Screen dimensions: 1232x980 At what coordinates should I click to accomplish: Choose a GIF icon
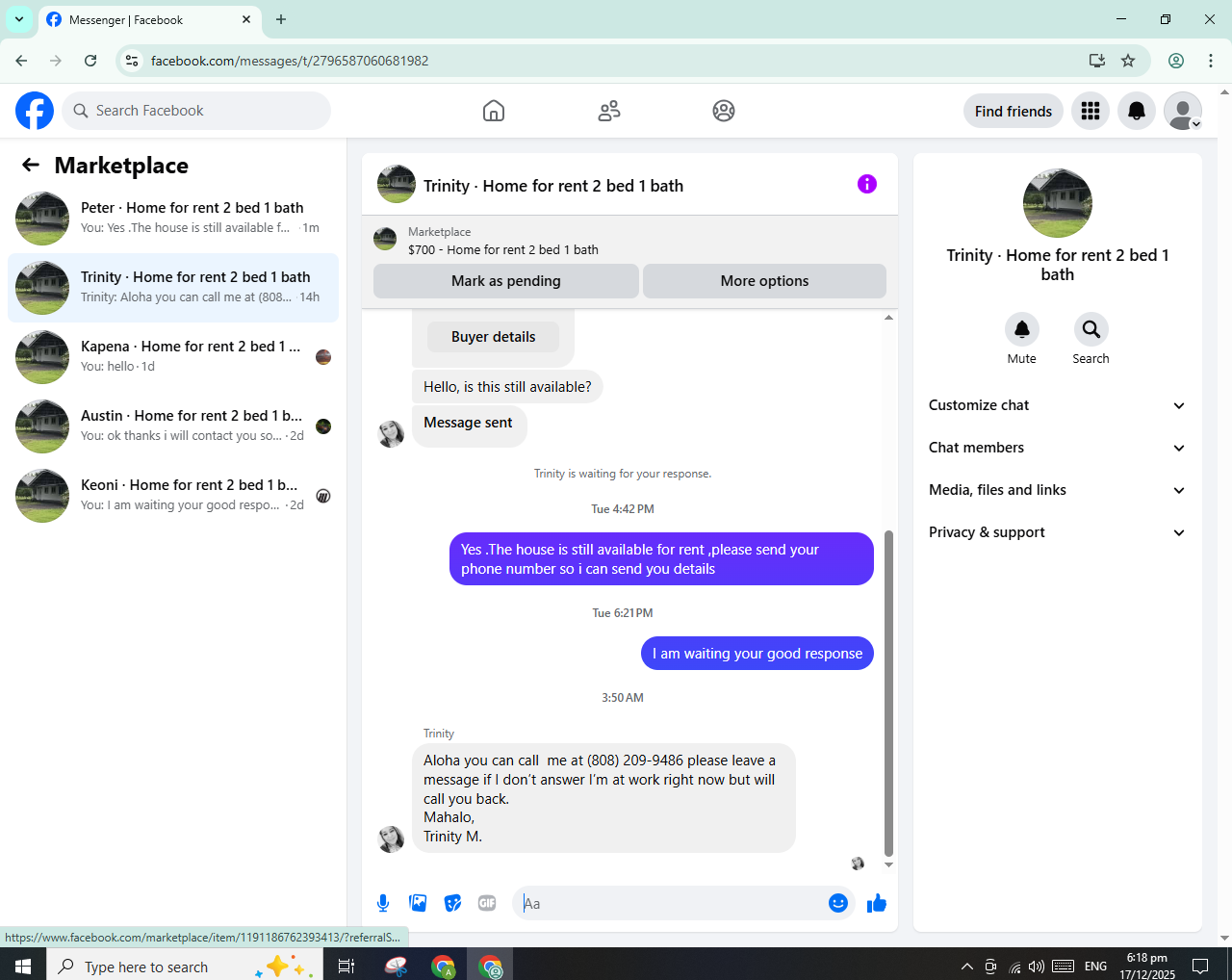point(487,903)
